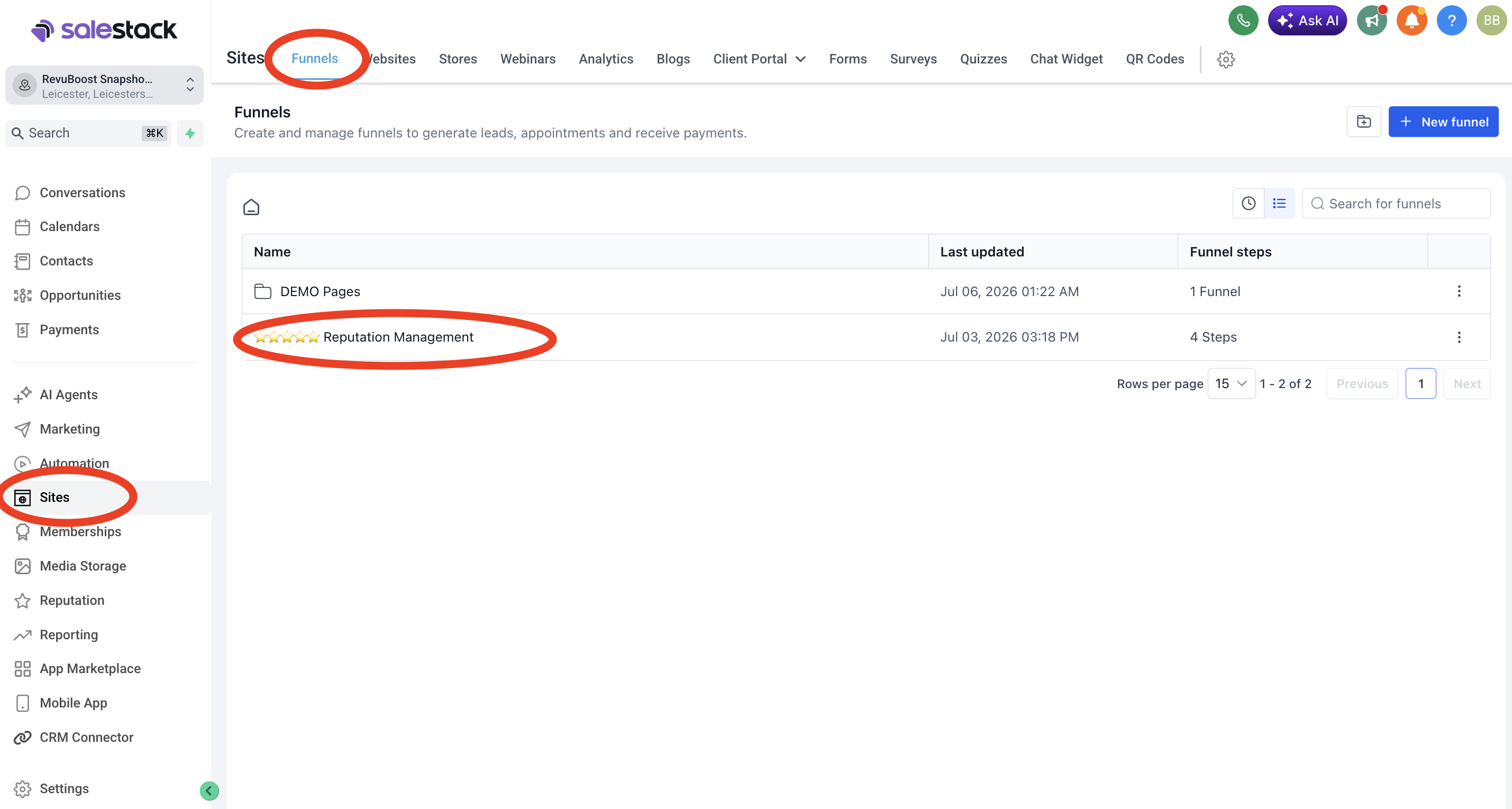
Task: Click the Search for funnels field
Action: (1396, 204)
